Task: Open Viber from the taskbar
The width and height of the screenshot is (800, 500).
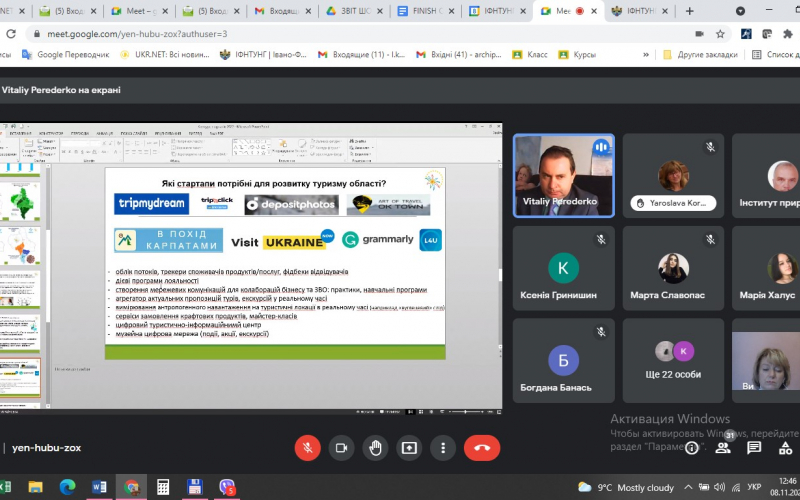Action: (227, 487)
